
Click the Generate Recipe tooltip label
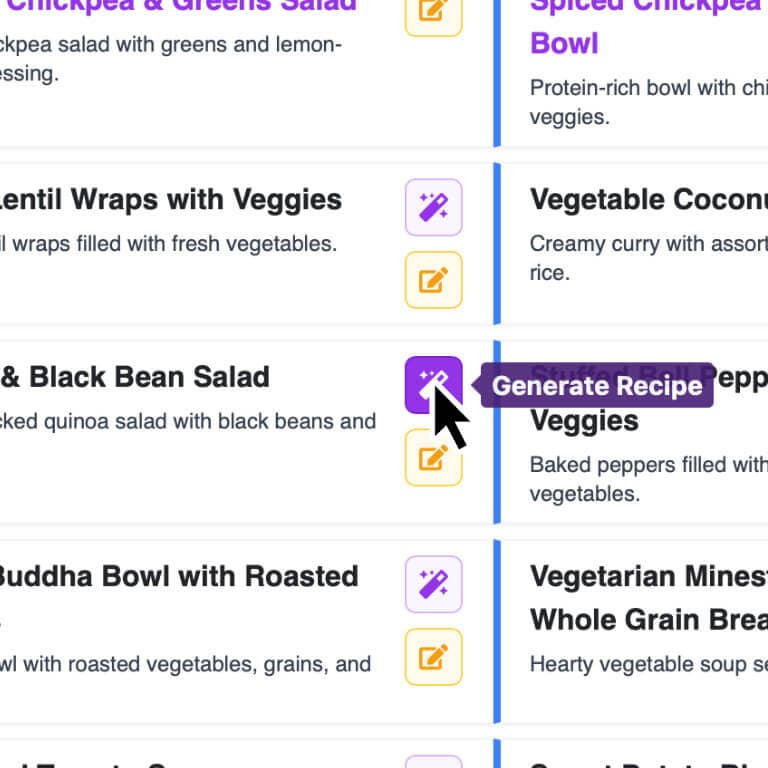pos(597,386)
